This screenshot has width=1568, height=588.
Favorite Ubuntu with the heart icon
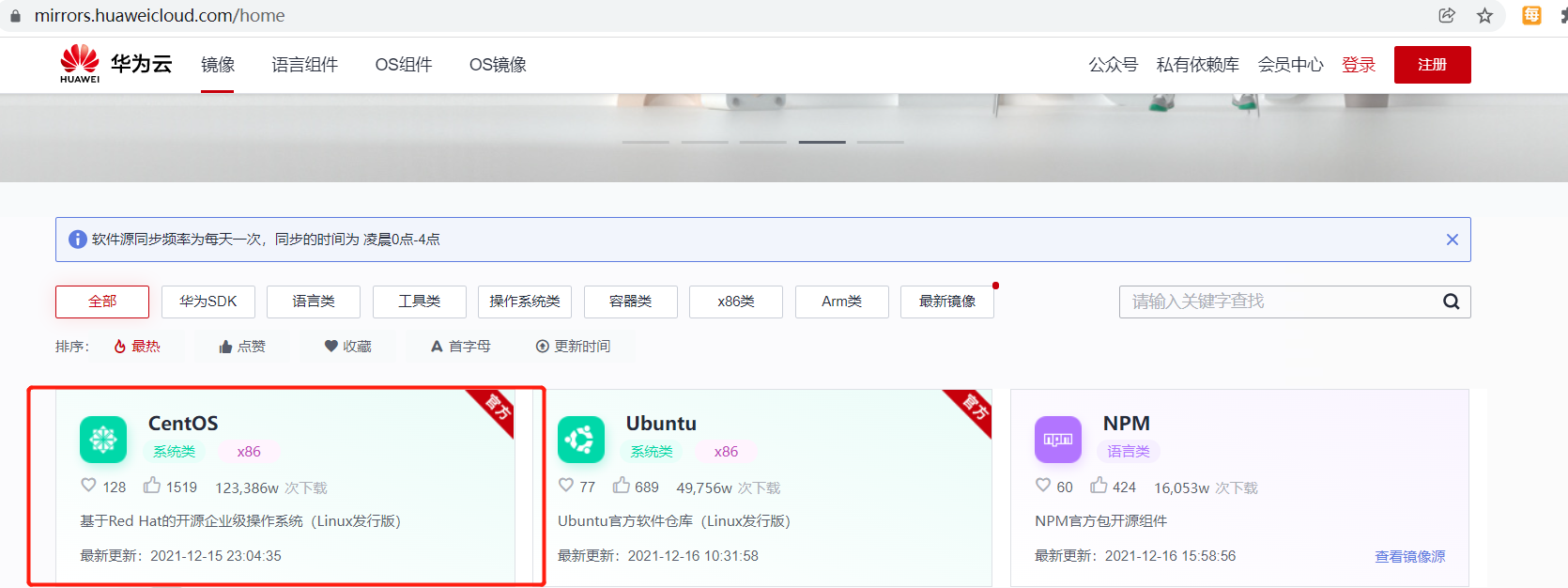click(x=566, y=486)
